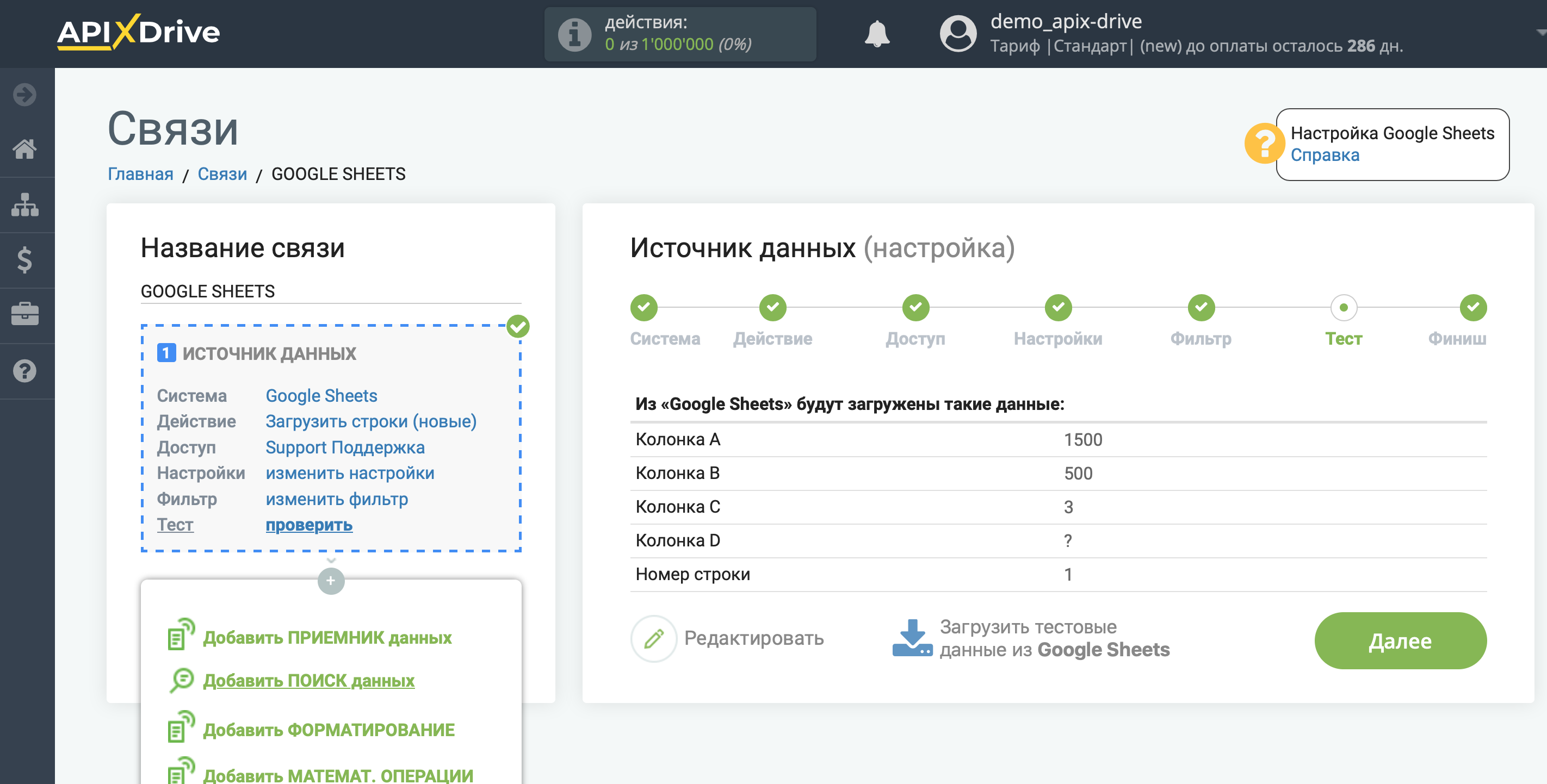Click the Колонка A value 1500

1084,440
